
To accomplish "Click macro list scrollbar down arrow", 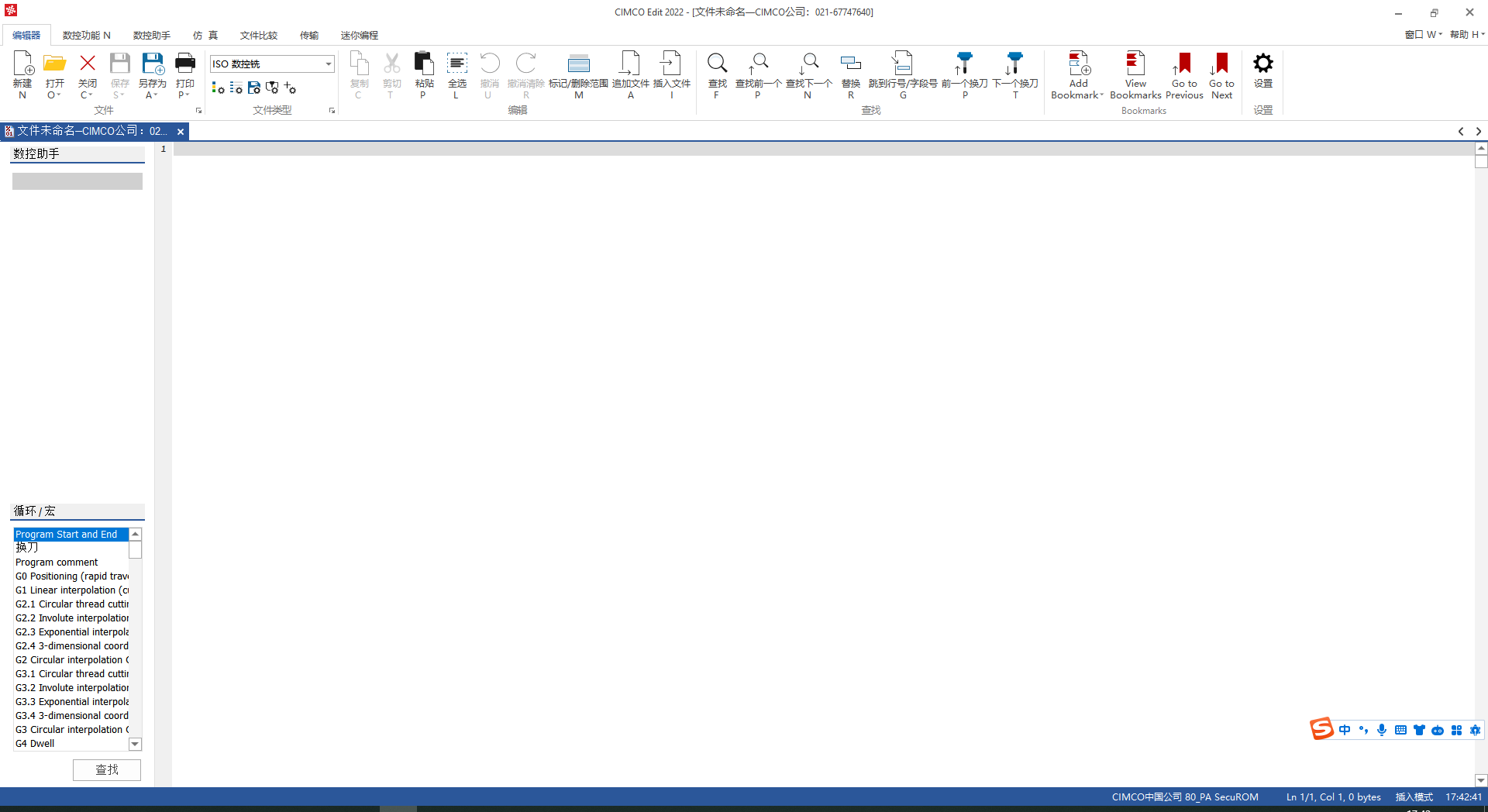I will [135, 744].
